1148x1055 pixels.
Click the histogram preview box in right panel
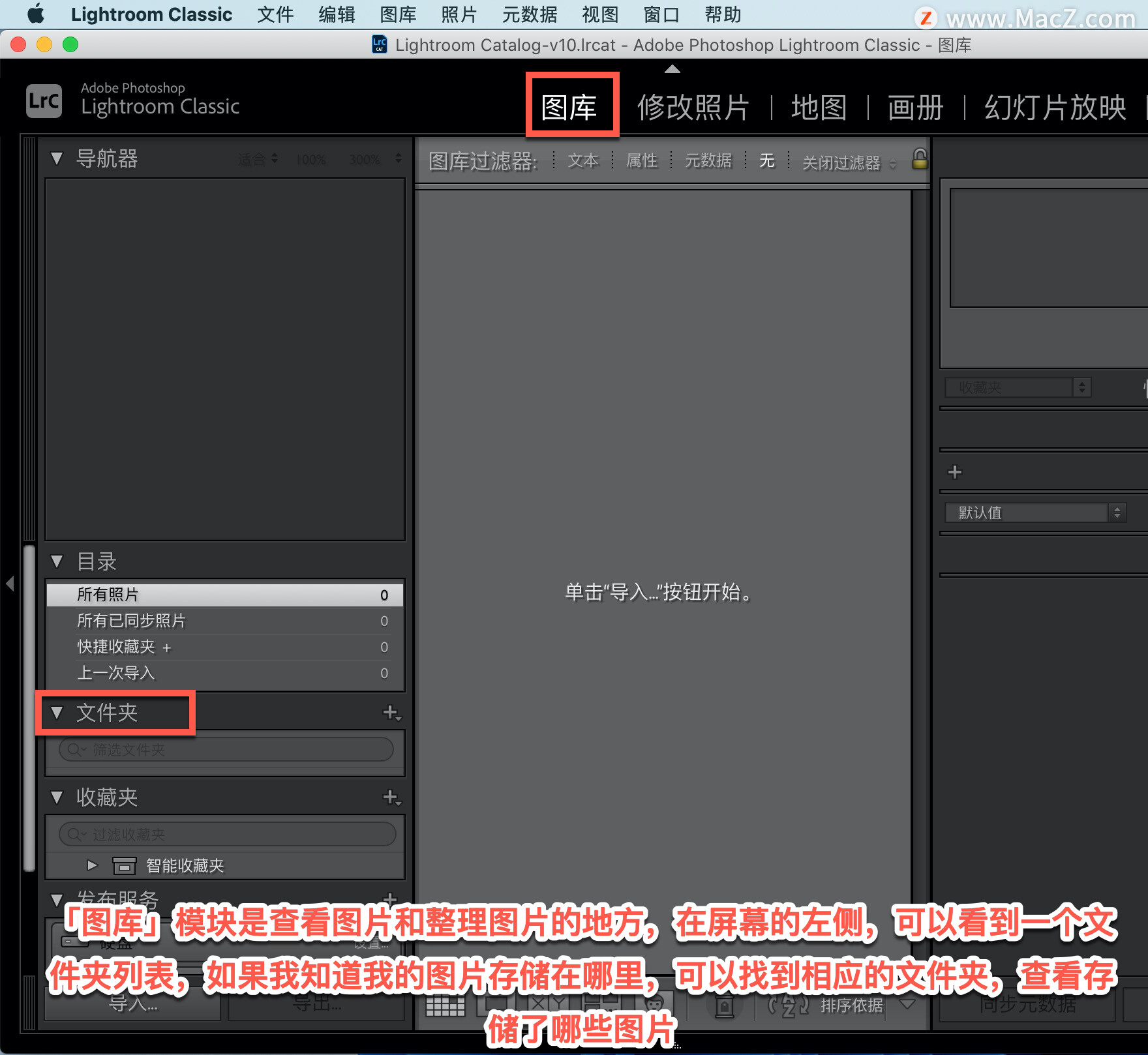1048,248
